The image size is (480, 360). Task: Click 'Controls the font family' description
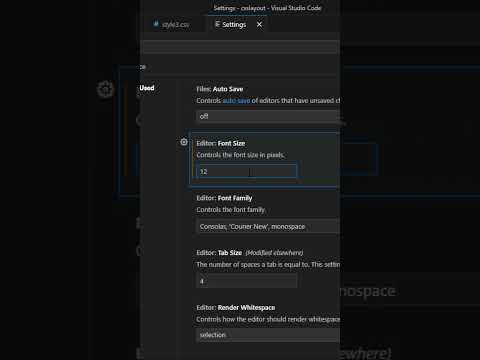231,210
